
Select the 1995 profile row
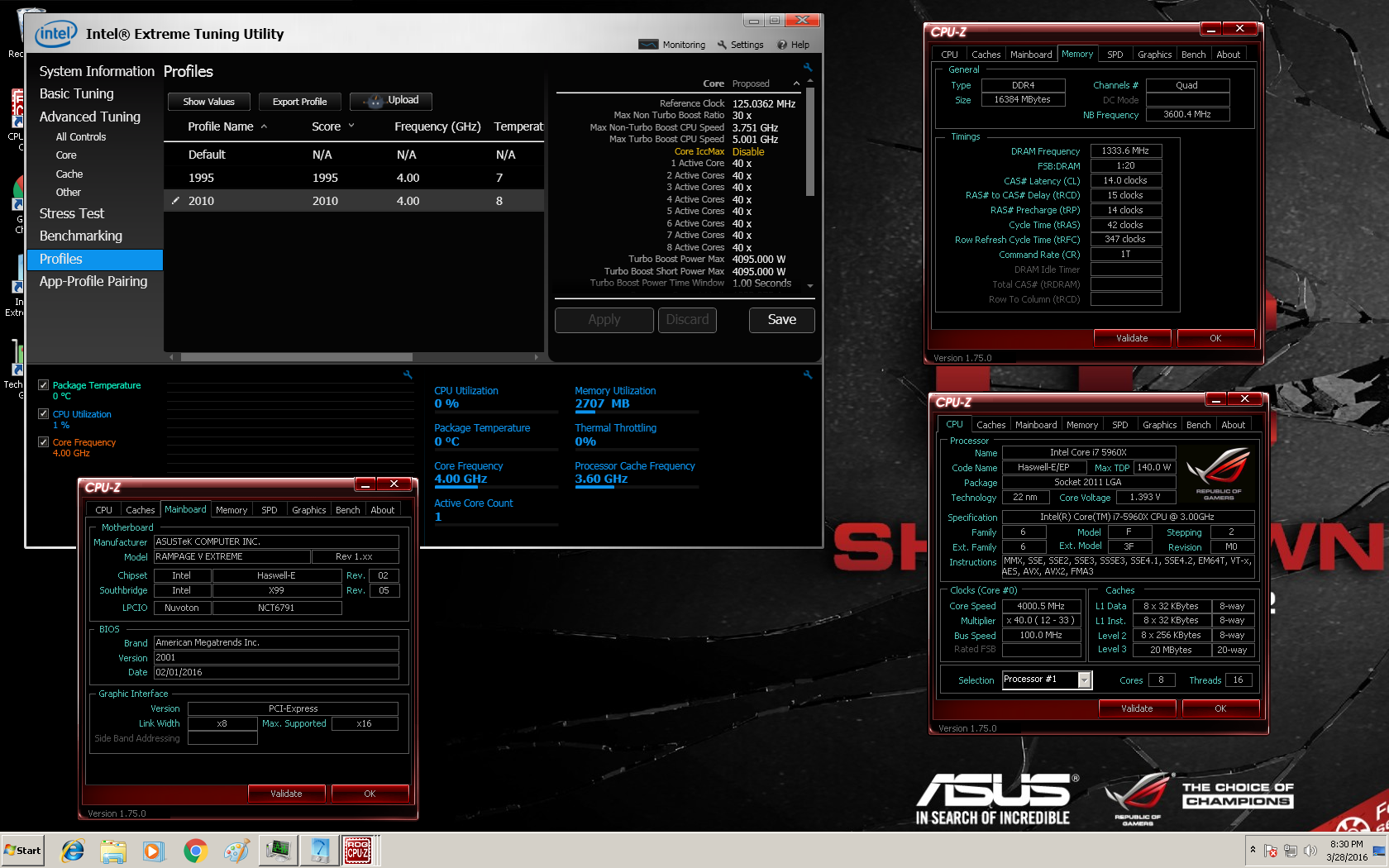pos(354,178)
